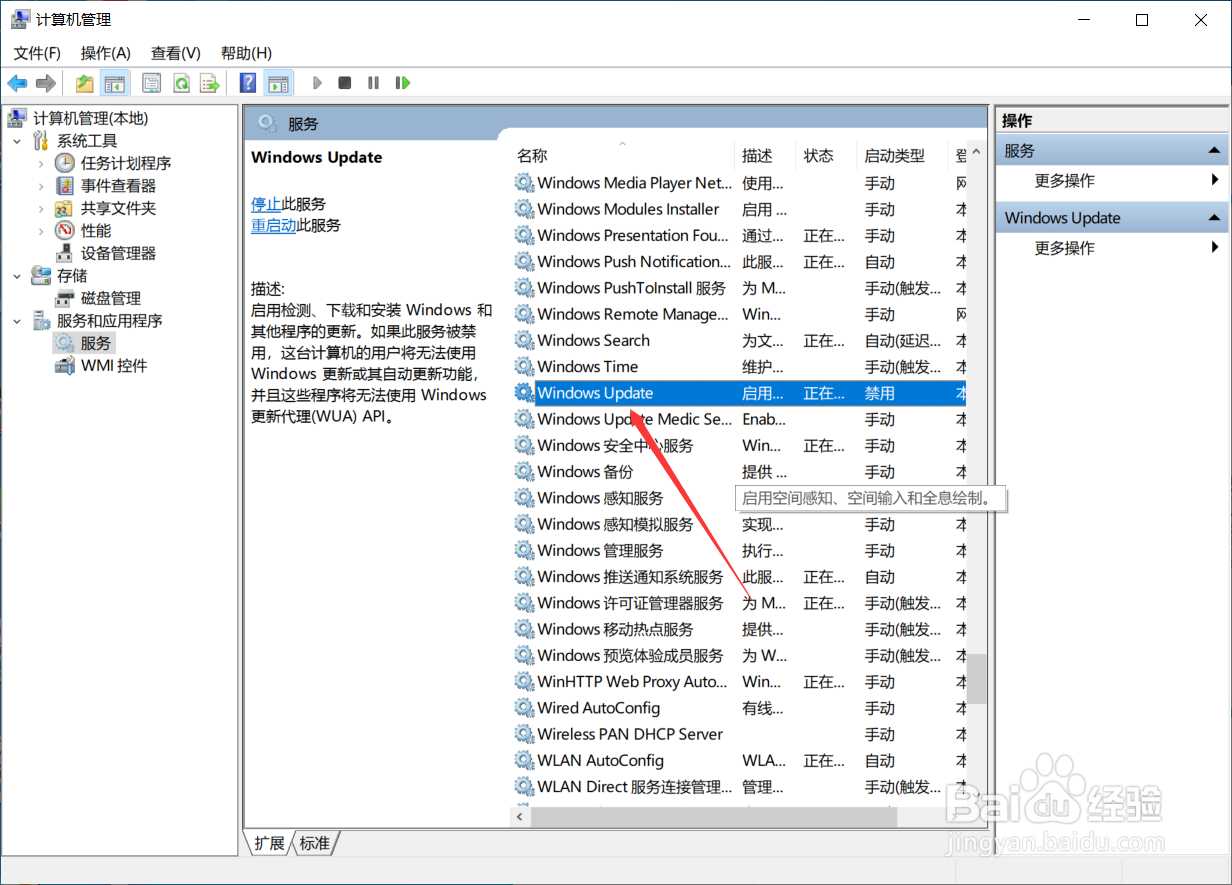Screen dimensions: 1232x885
Task: Sort by the 描述 column header
Action: (765, 156)
